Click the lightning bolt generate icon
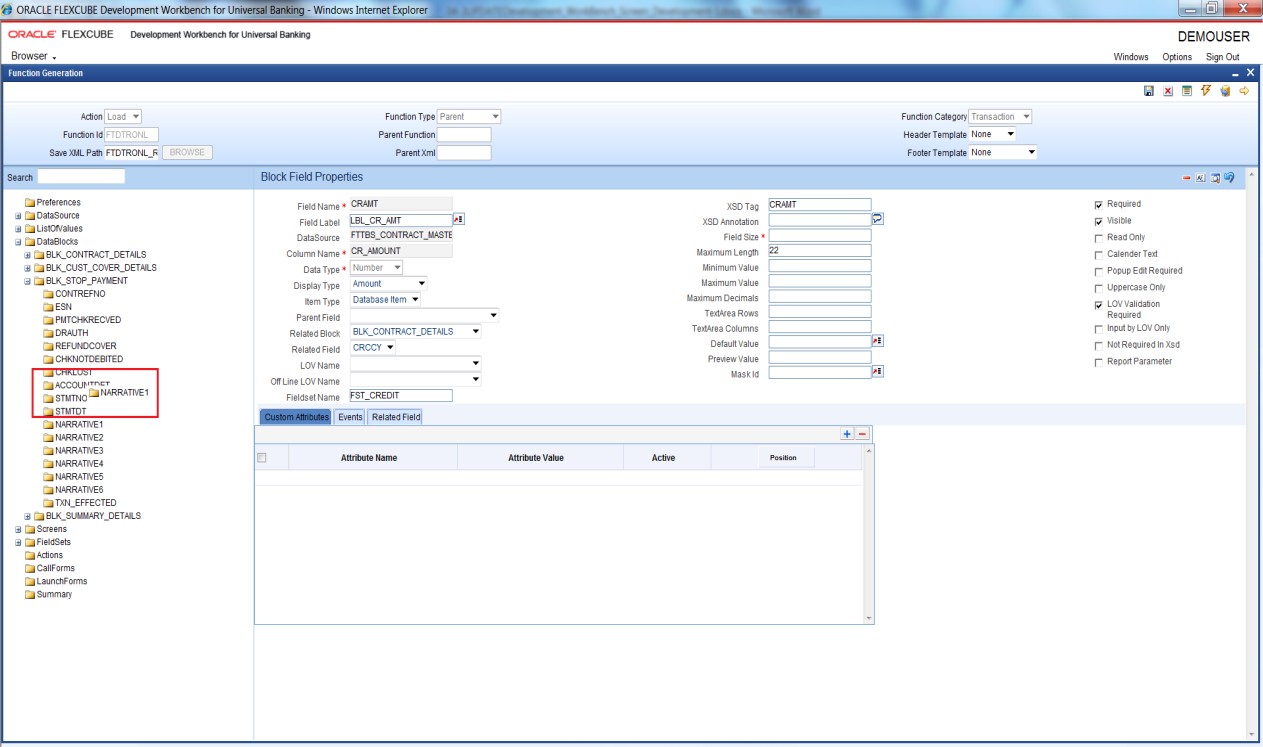 coord(1206,91)
